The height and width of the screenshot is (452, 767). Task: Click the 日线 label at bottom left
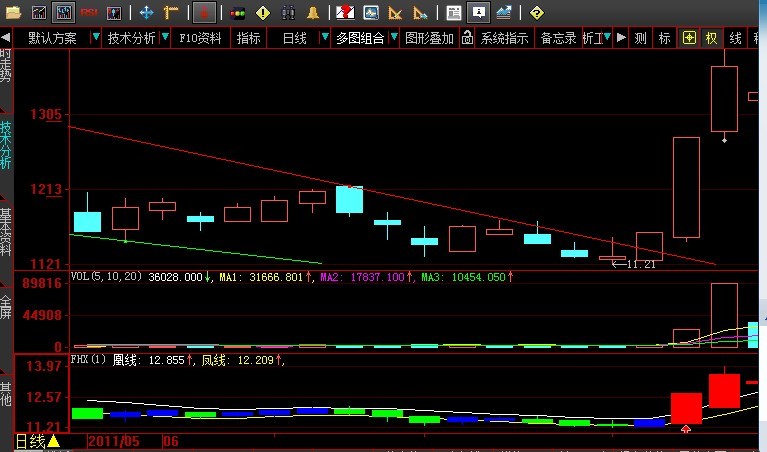pos(30,441)
